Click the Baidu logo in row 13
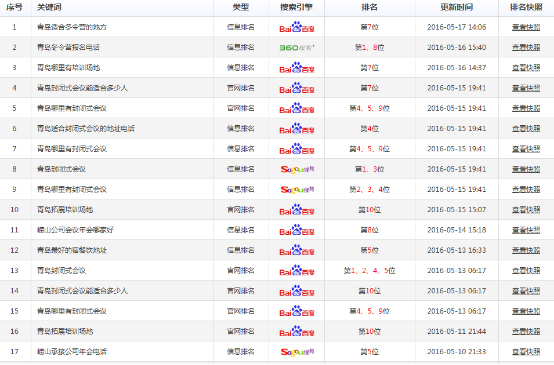 click(296, 271)
